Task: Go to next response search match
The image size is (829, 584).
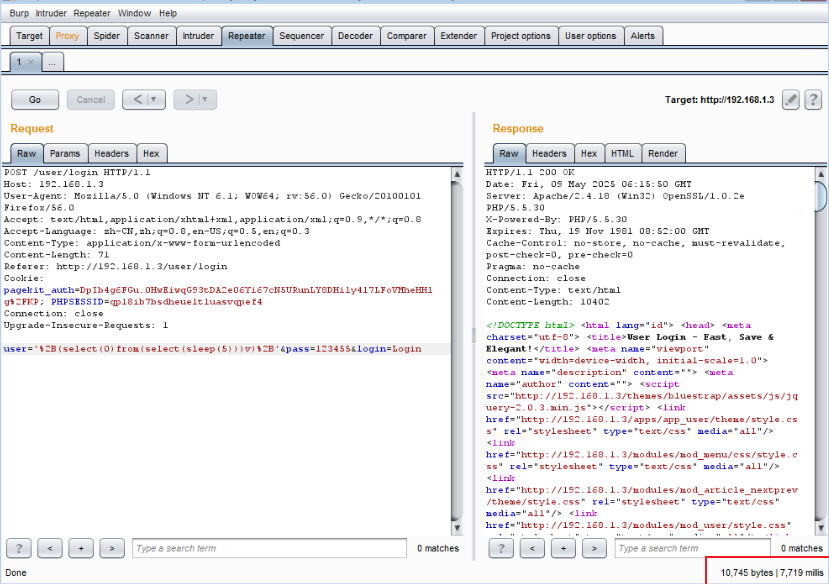Action: point(594,548)
